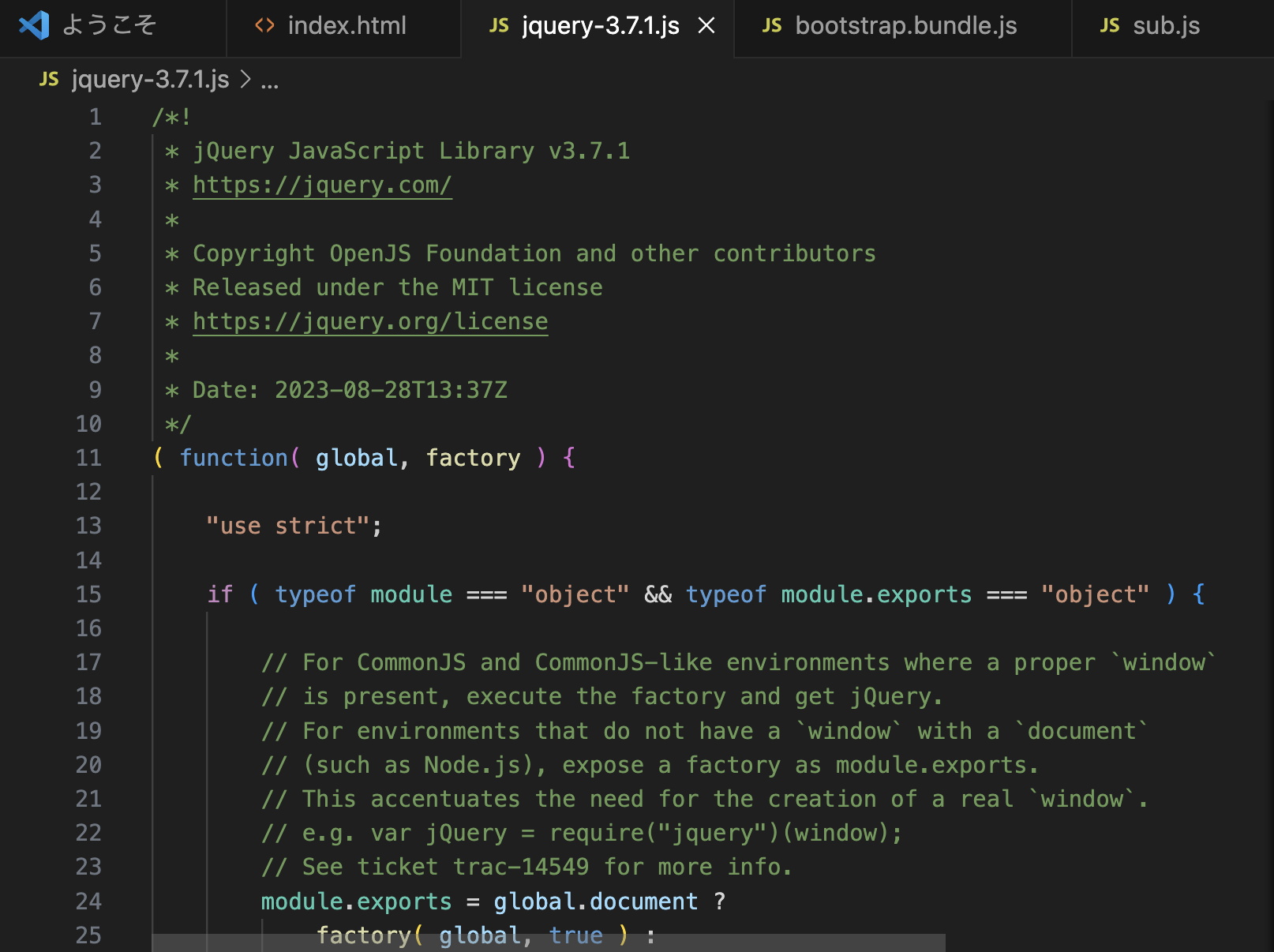Click the "use strict" string
The width and height of the screenshot is (1274, 952).
[288, 526]
